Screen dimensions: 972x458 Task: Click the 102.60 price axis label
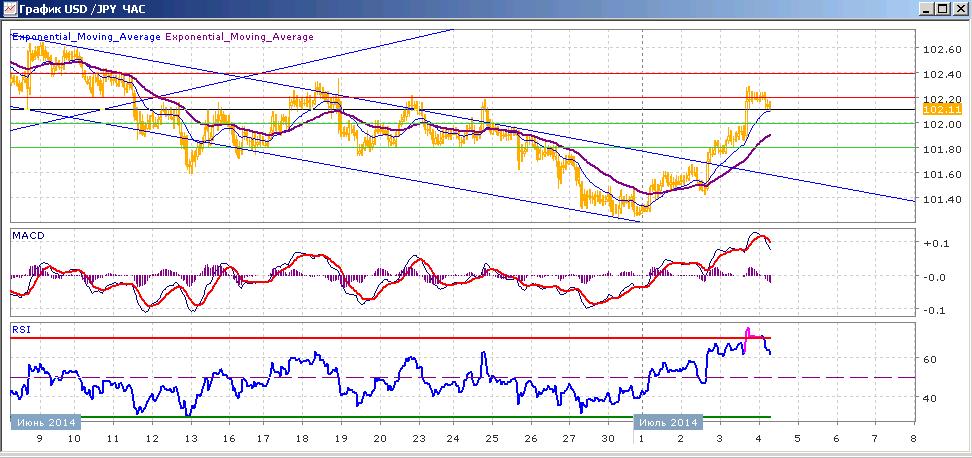[942, 50]
